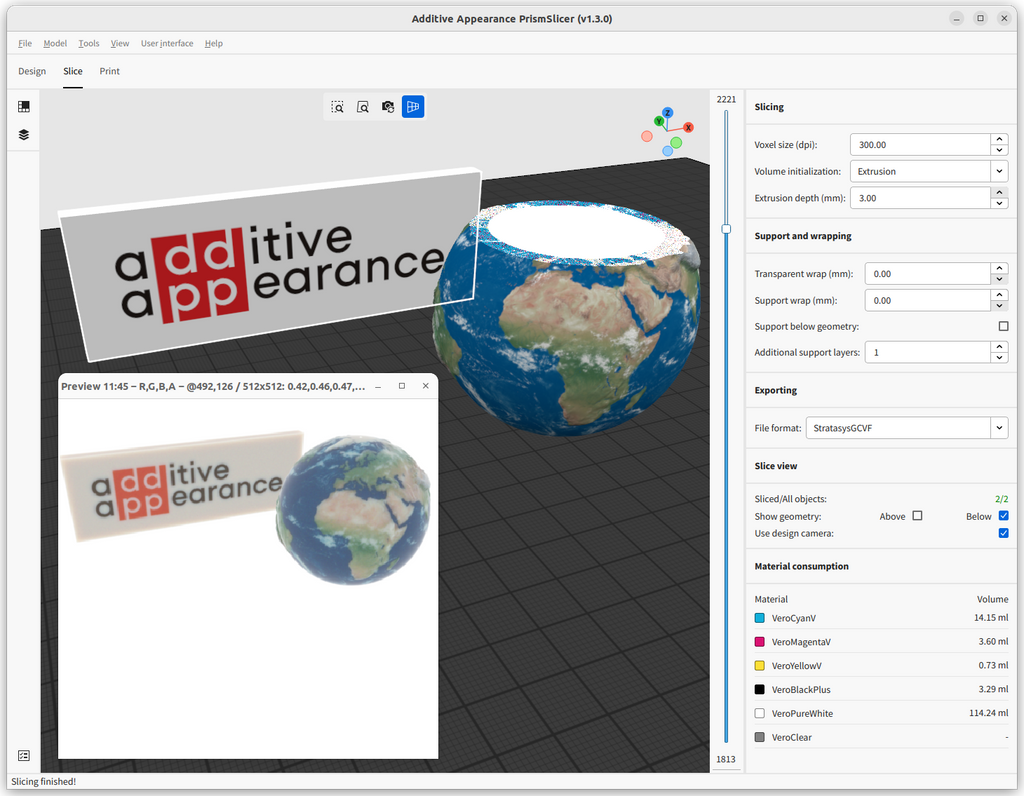1024x796 pixels.
Task: Click the zoom-to-fit magnifier viewport icon
Action: [x=363, y=107]
